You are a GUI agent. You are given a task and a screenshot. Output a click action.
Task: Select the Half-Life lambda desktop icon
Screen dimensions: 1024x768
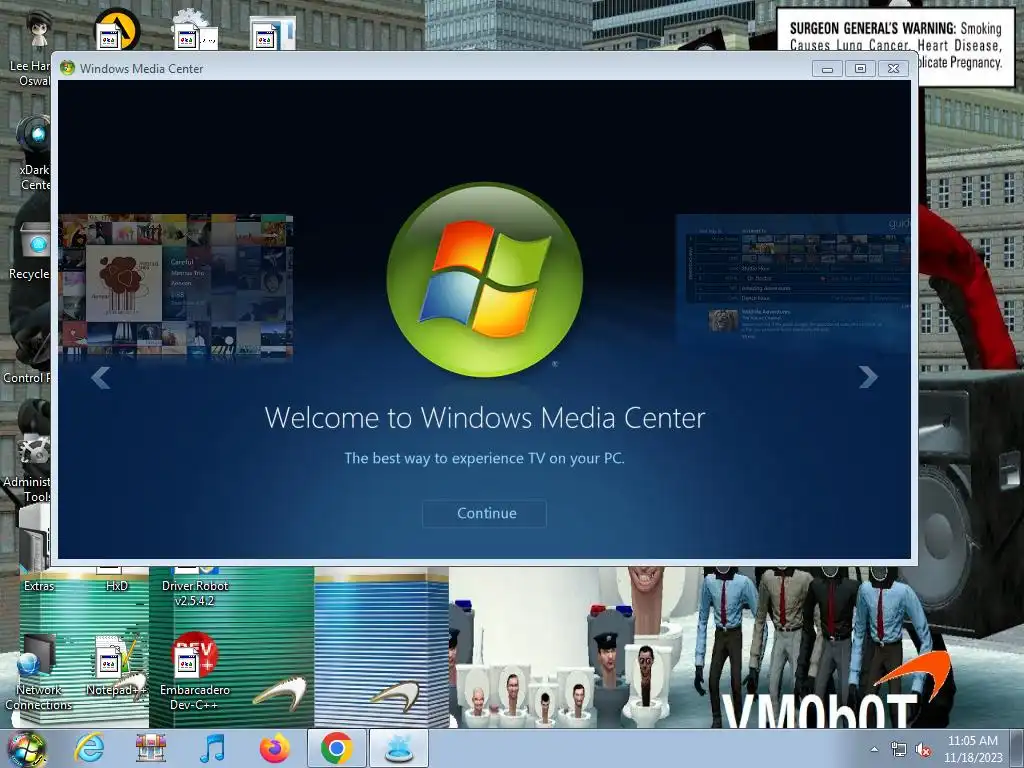118,29
